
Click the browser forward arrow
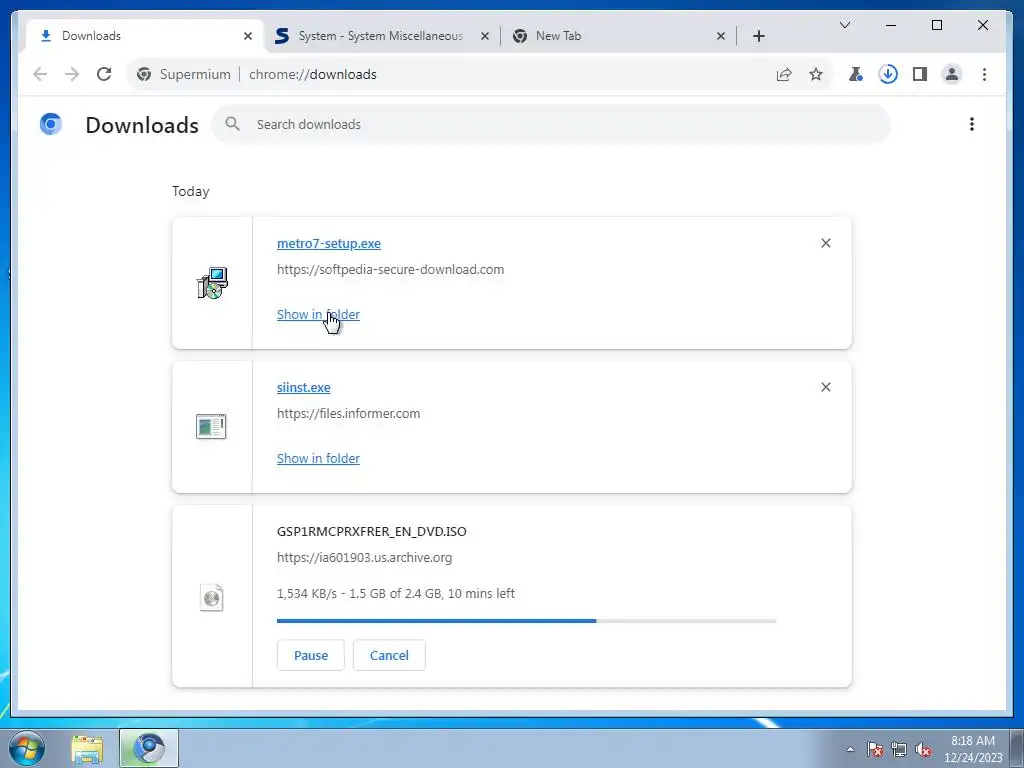pos(72,74)
